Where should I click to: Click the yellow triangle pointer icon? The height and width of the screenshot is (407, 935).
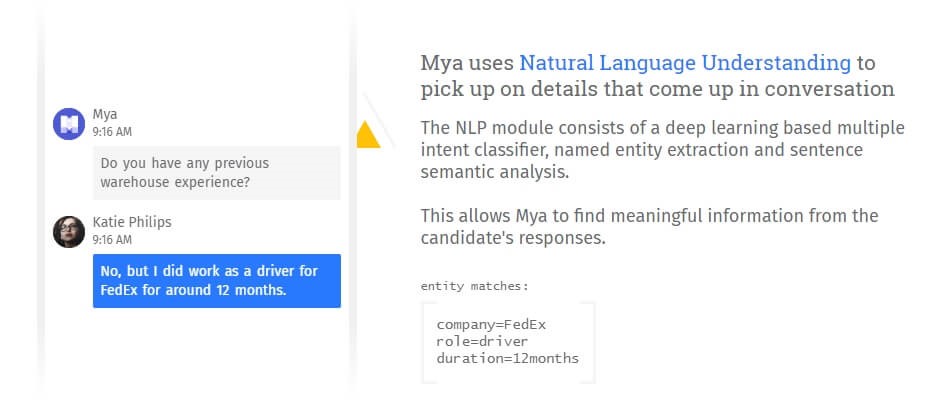click(368, 134)
